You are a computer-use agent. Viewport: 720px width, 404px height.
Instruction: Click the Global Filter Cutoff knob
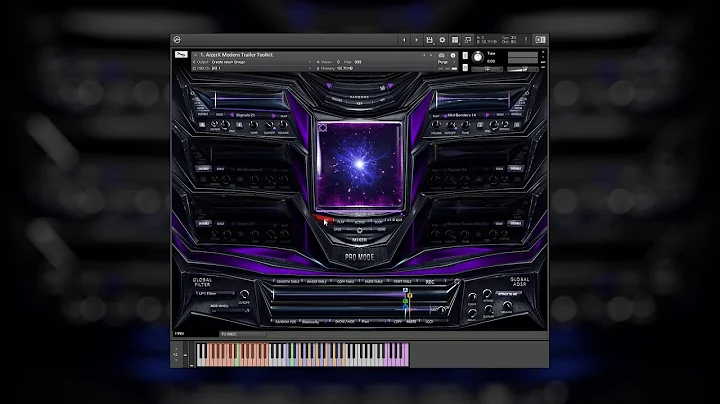pos(244,294)
